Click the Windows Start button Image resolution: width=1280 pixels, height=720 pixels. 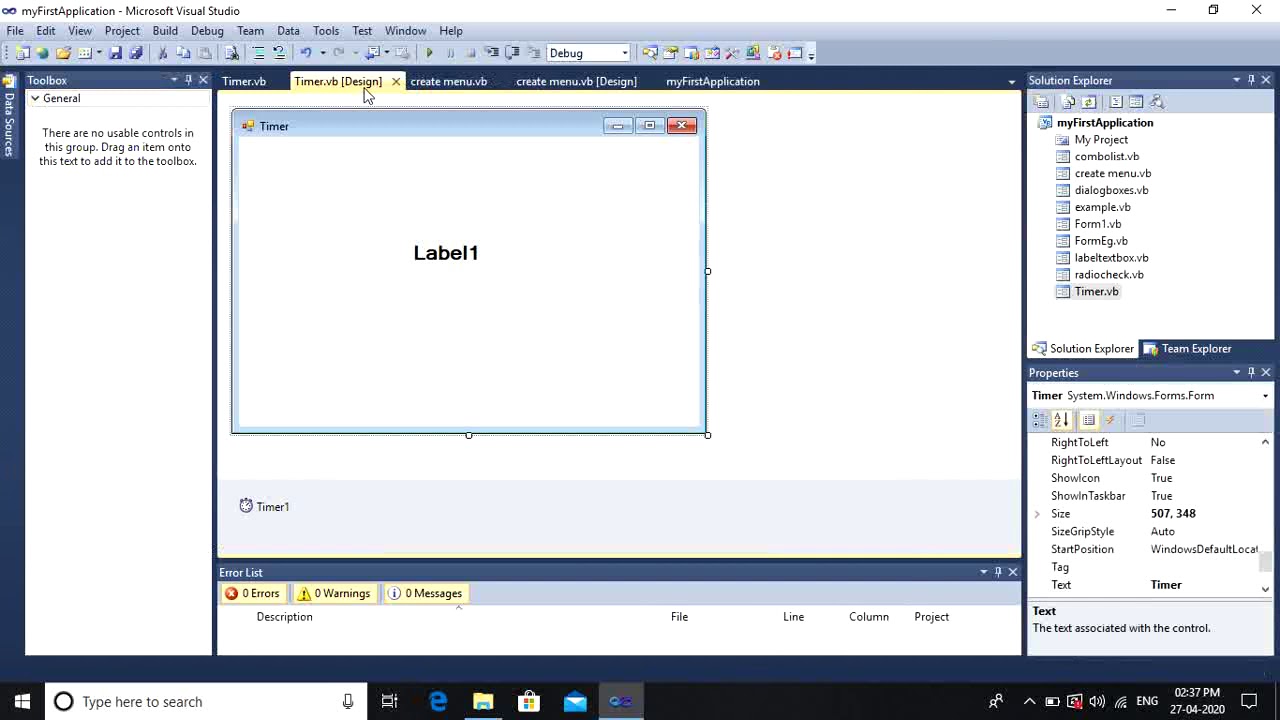point(22,701)
